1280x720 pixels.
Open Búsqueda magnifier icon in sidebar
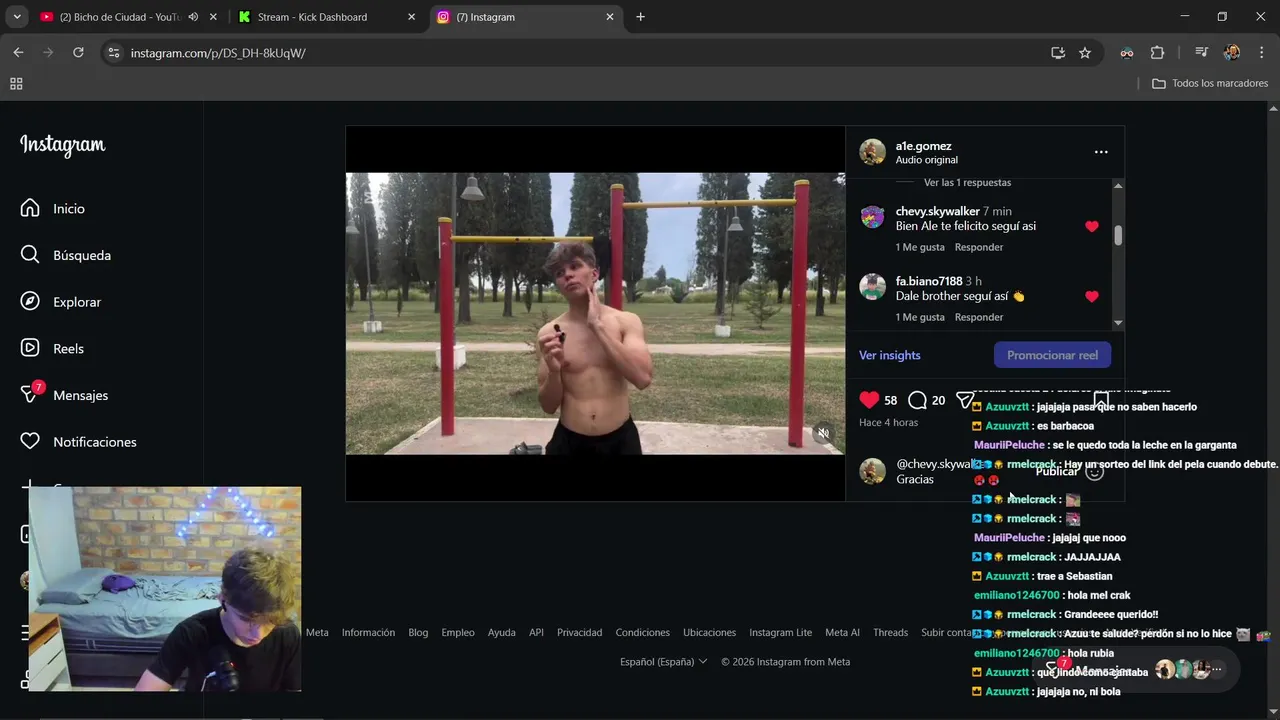(x=30, y=255)
